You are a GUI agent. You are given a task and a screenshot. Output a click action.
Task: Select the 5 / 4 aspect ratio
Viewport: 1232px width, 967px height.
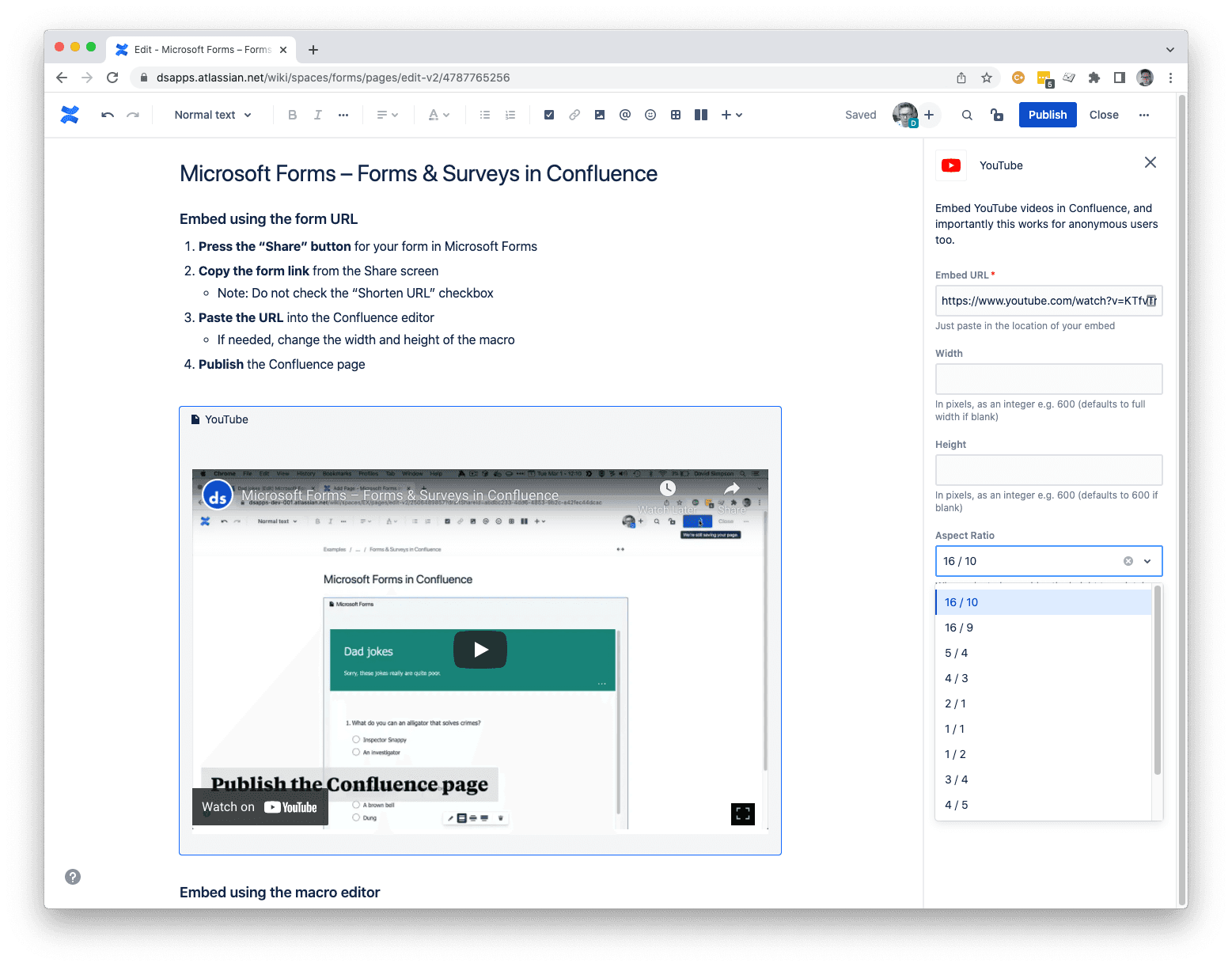click(1044, 653)
